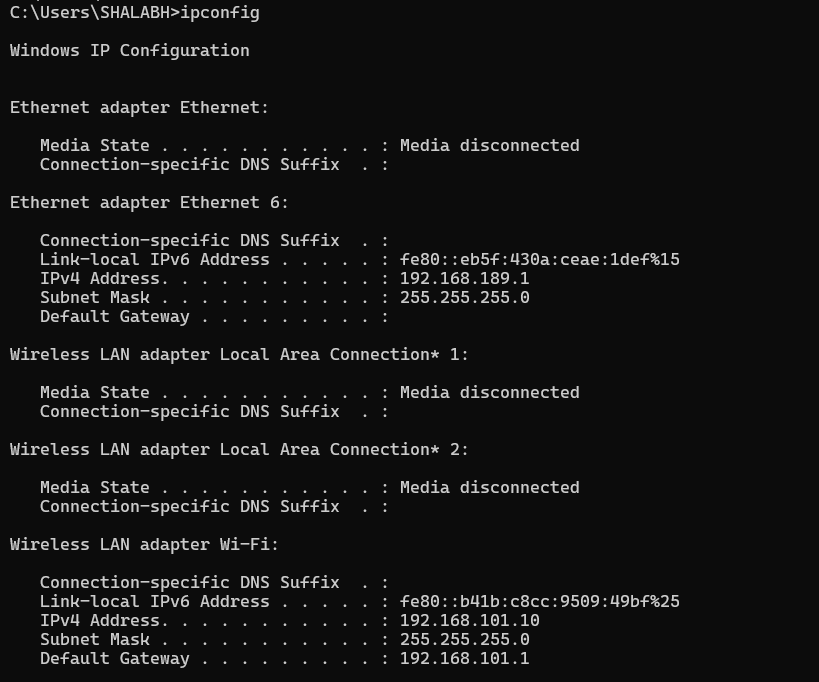The height and width of the screenshot is (682, 819).
Task: Click the Ethernet adapter Ethernet heading
Action: [x=139, y=107]
